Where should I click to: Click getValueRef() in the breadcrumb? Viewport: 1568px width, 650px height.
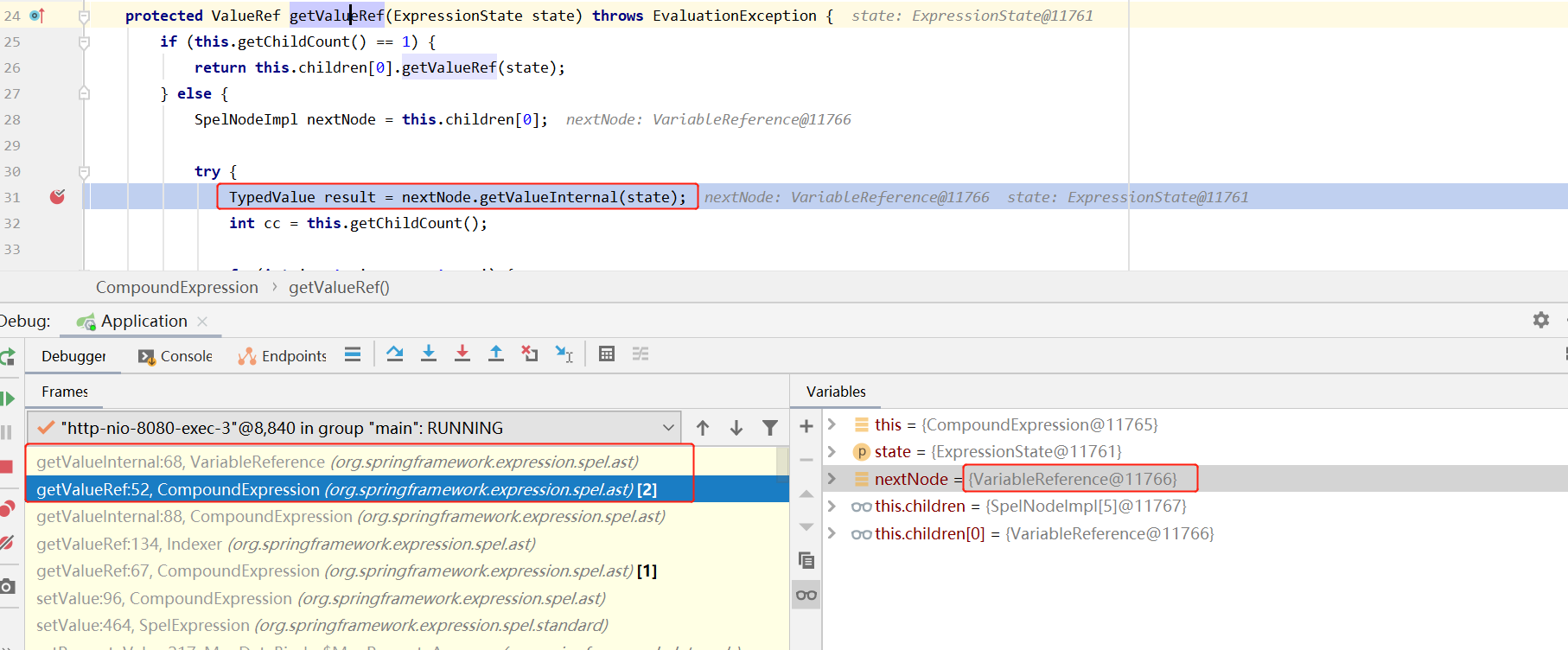(x=339, y=287)
